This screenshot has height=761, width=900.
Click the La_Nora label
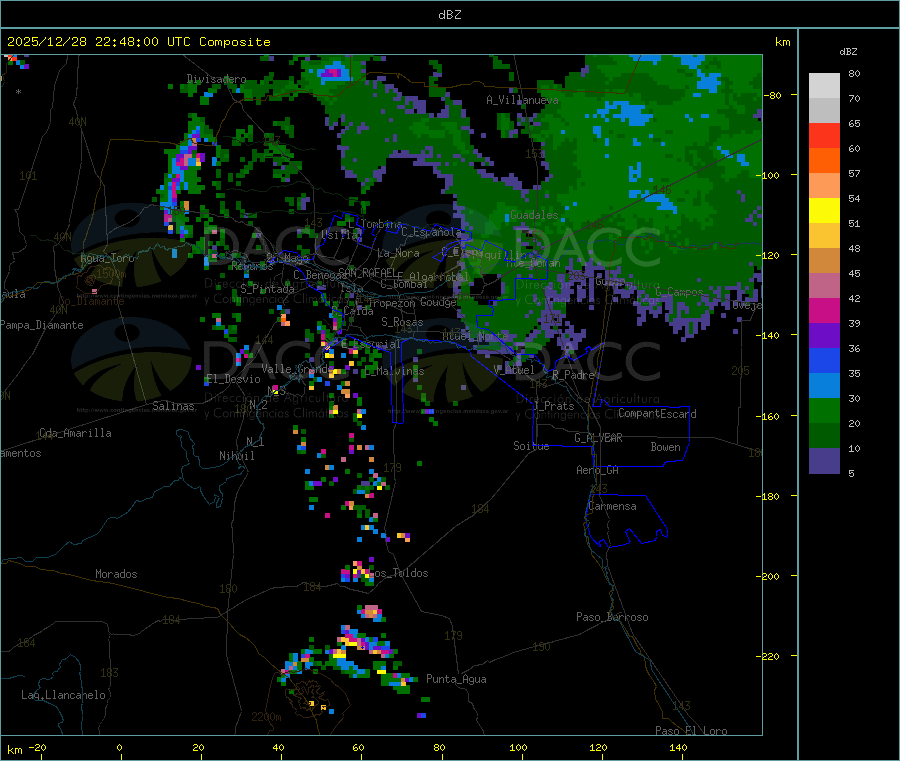click(398, 253)
